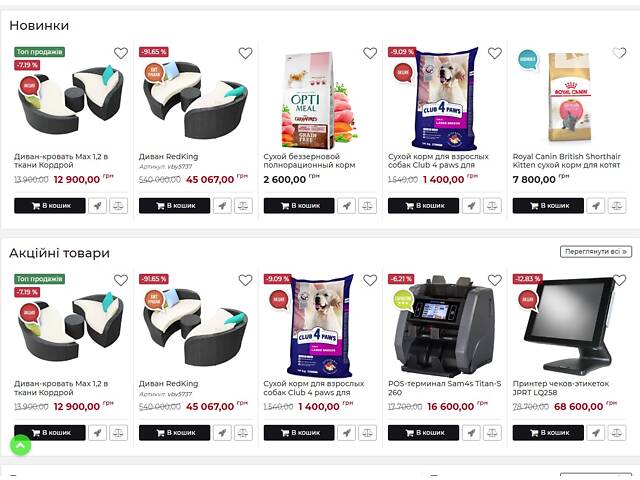Viewport: 640px width, 480px height.
Task: Add Диван RedKing in Акційні товари to cart
Action: 174,433
